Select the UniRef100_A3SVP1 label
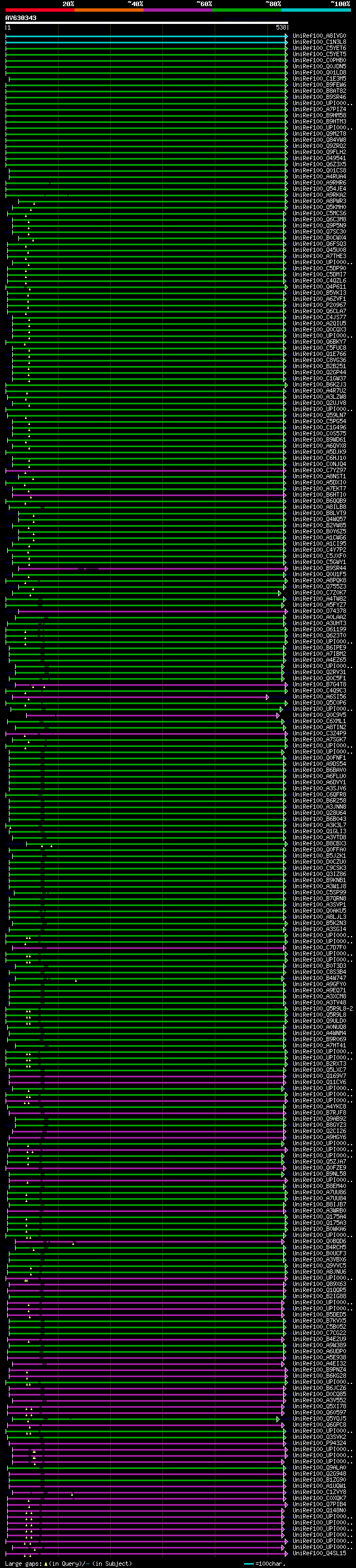This screenshot has width=356, height=1568. point(319,905)
